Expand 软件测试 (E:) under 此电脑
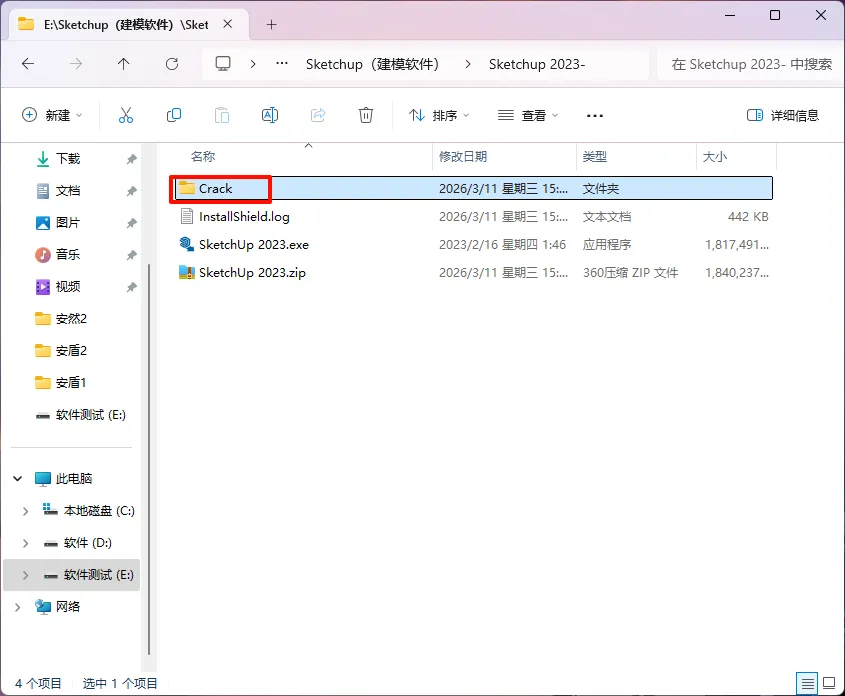Screen dimensions: 845x696 25,575
